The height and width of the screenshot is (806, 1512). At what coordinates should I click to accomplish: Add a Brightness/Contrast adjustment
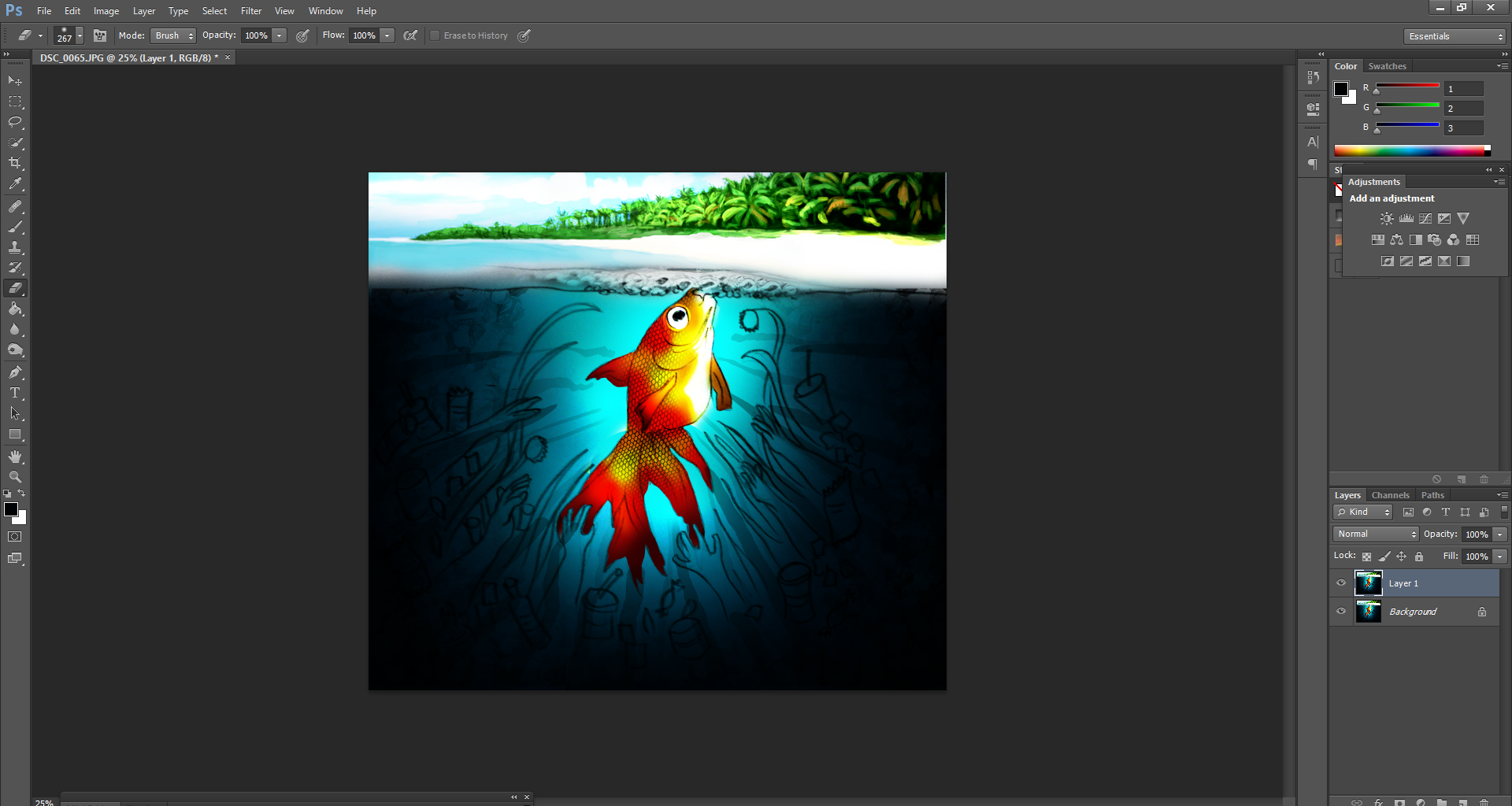click(1387, 219)
